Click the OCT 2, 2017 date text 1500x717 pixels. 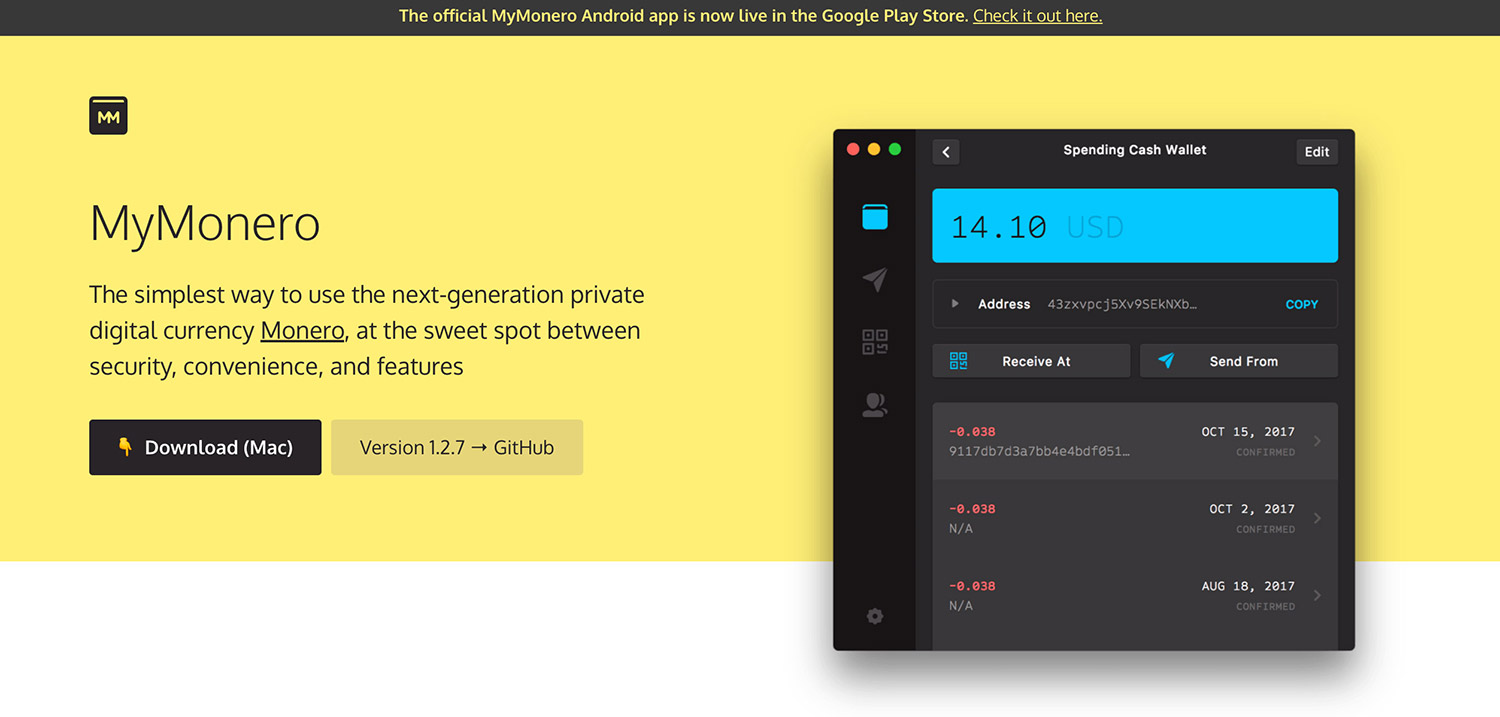coord(1252,509)
